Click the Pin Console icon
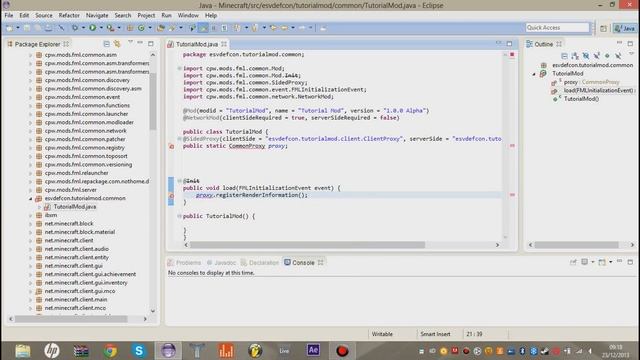640x360 pixels. click(573, 262)
